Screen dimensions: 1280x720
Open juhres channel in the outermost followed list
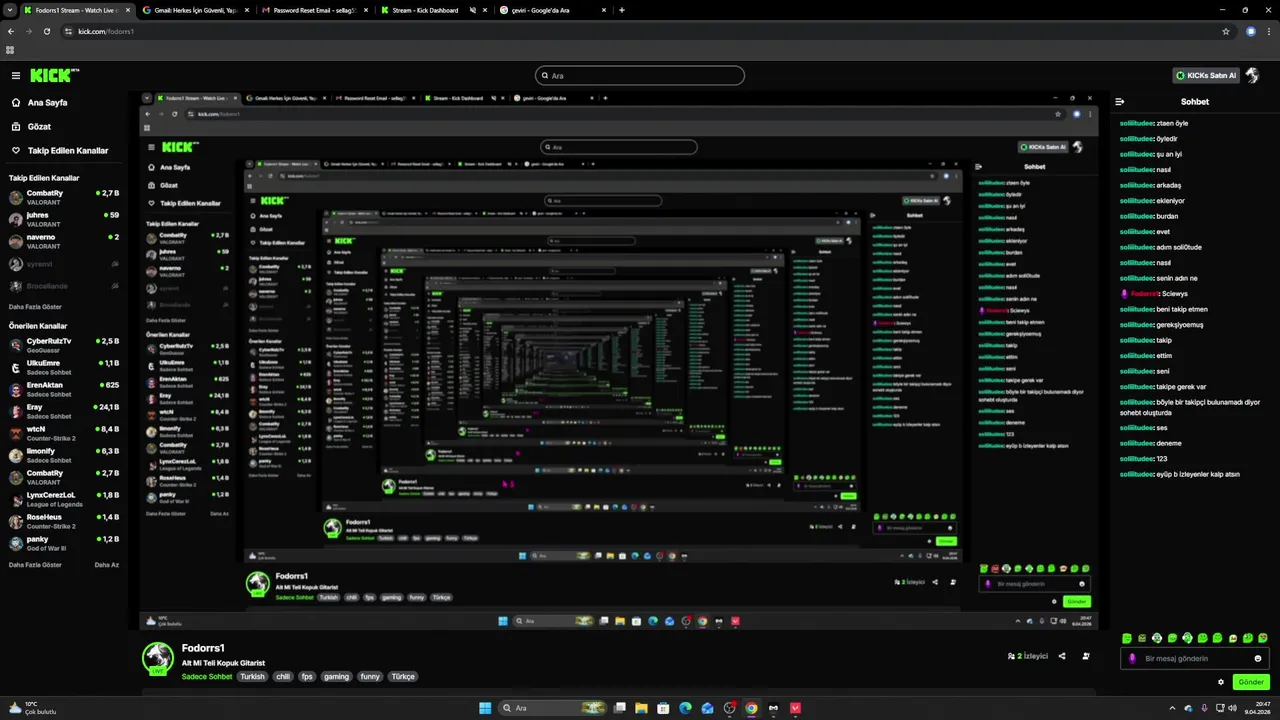click(x=64, y=219)
